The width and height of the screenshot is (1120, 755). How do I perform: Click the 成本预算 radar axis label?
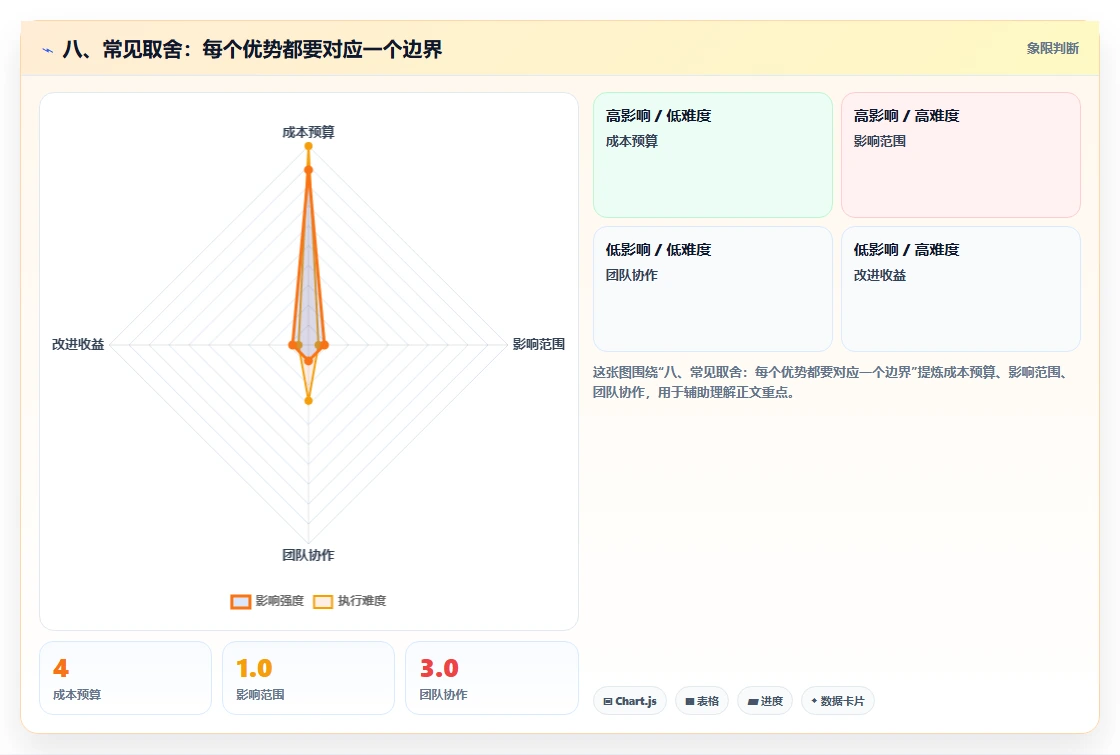(x=309, y=132)
